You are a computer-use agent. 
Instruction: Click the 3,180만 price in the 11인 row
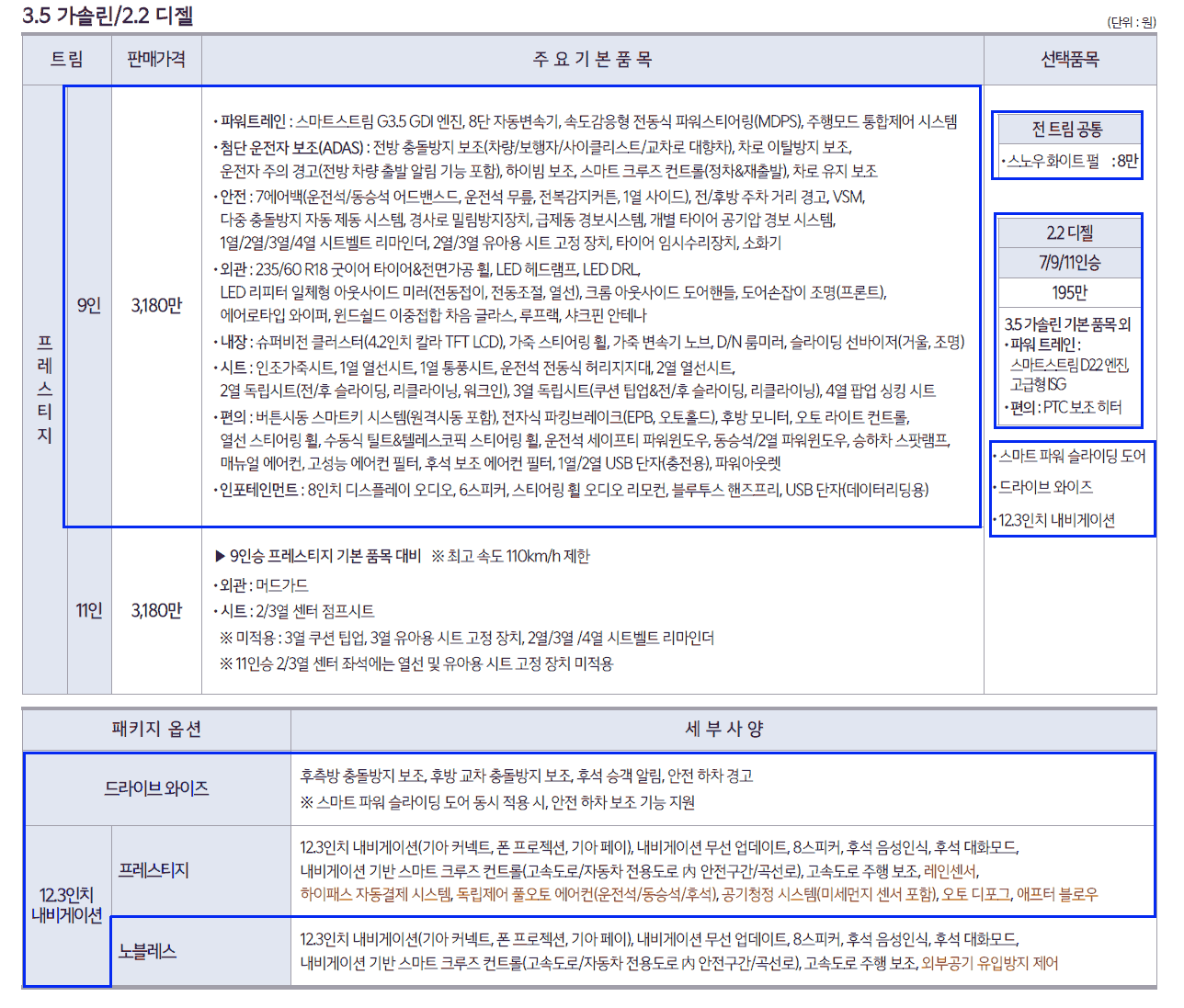pos(156,610)
